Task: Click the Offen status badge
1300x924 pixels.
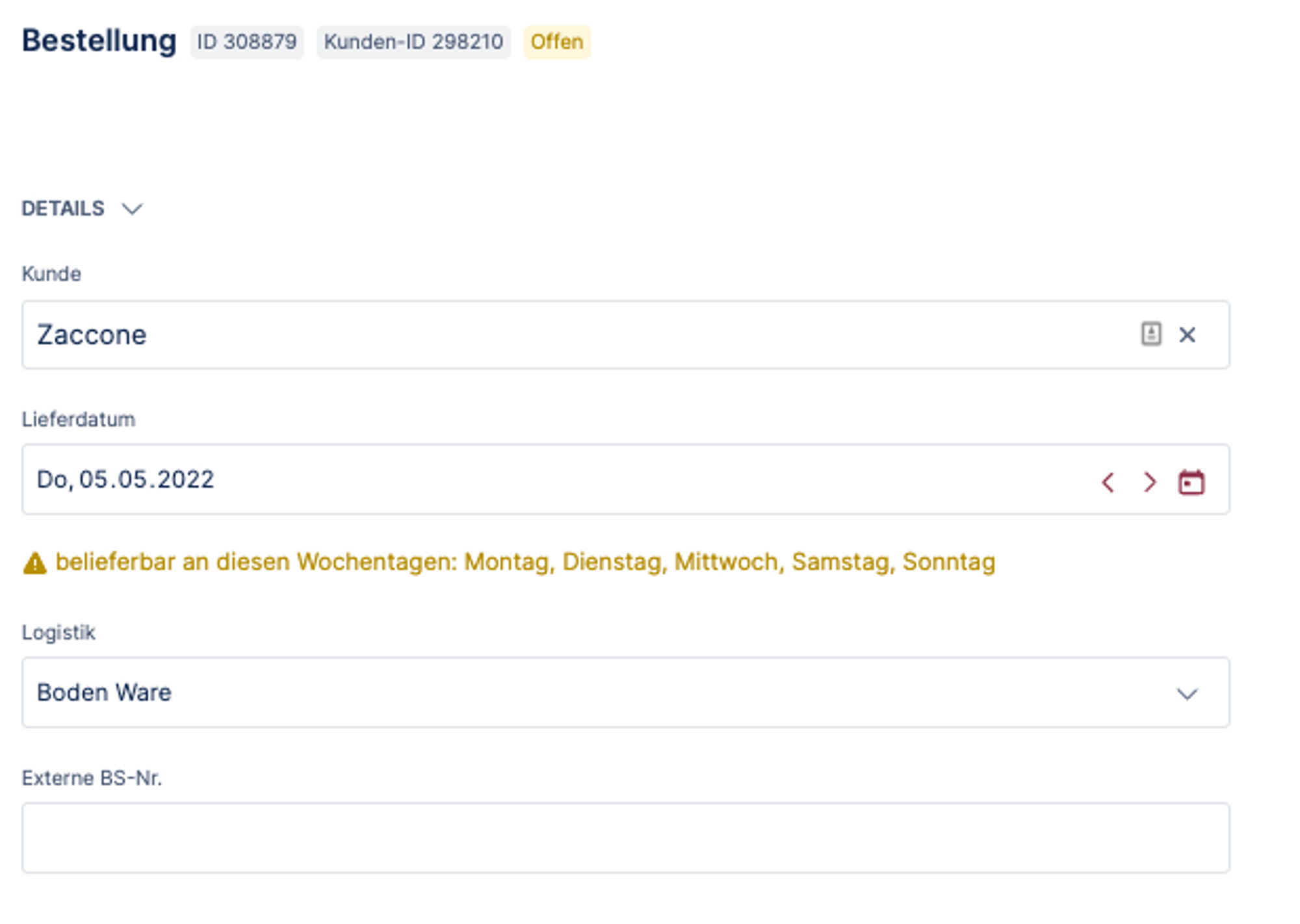Action: (557, 42)
